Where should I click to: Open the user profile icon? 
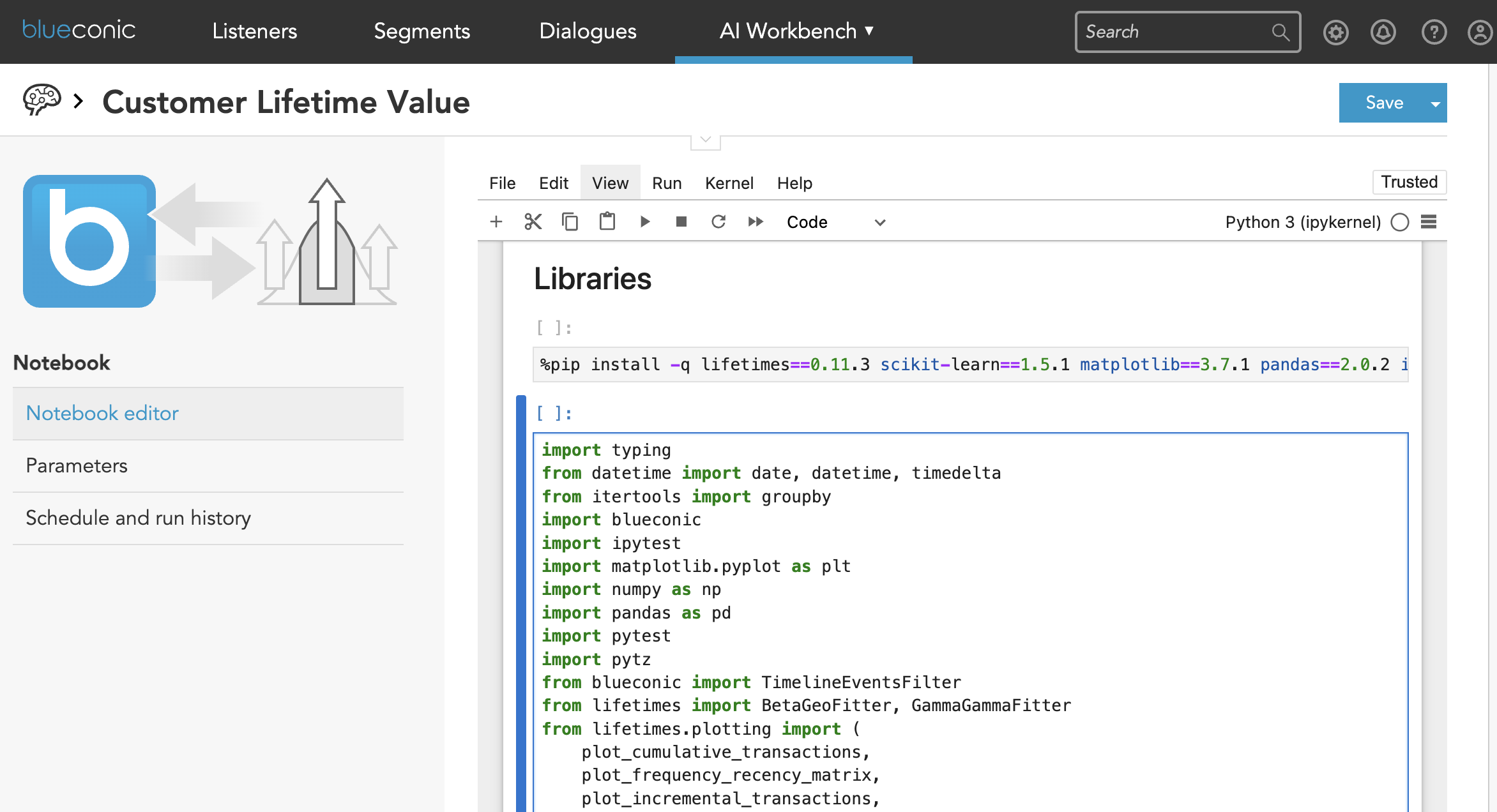tap(1480, 32)
